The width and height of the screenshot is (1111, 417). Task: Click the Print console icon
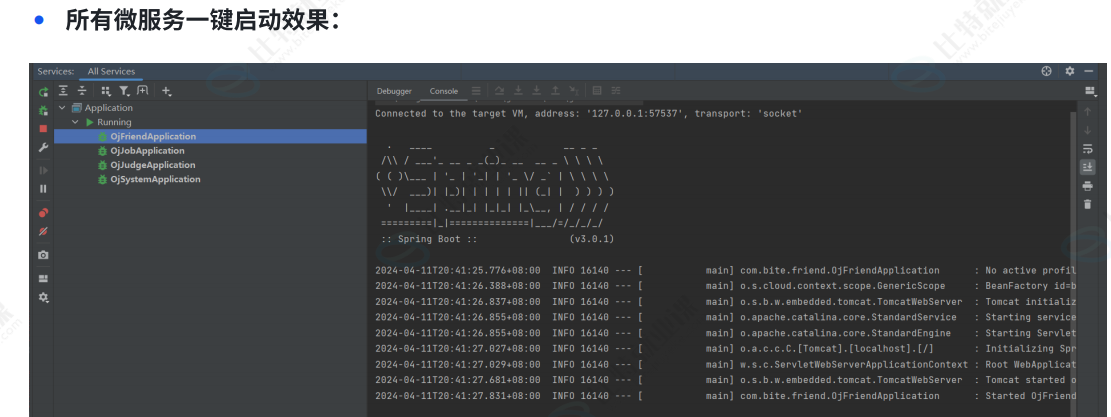1088,185
